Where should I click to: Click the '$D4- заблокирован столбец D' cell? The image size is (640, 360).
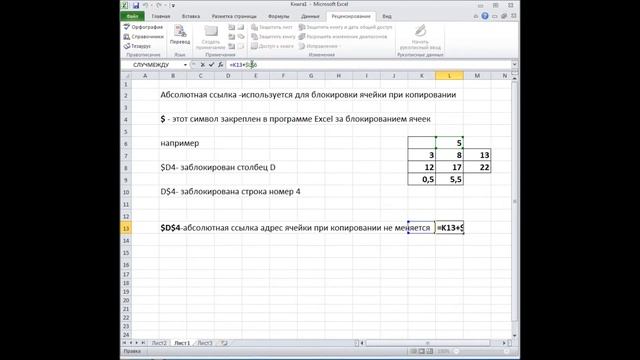[218, 167]
